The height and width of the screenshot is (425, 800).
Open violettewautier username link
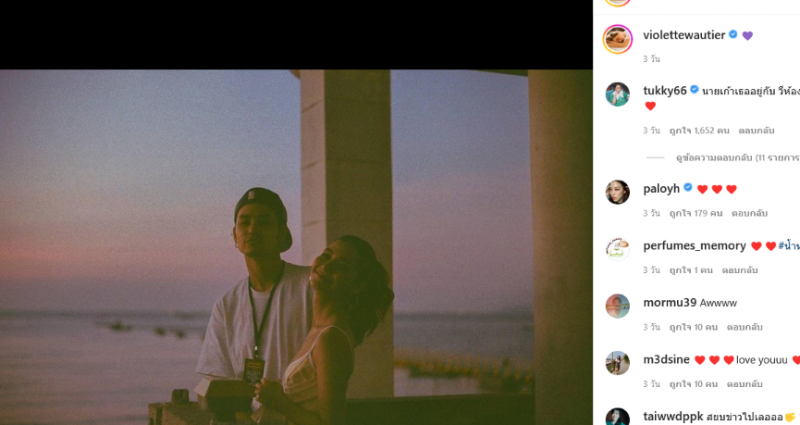click(x=684, y=35)
